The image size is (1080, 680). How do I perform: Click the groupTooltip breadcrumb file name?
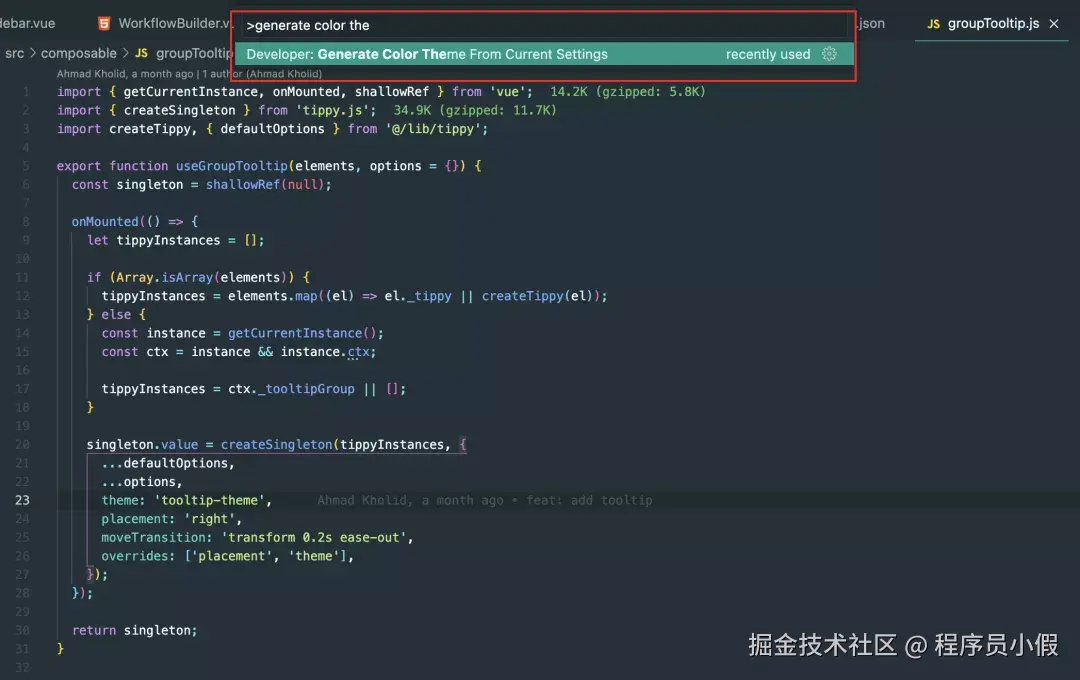coord(194,53)
